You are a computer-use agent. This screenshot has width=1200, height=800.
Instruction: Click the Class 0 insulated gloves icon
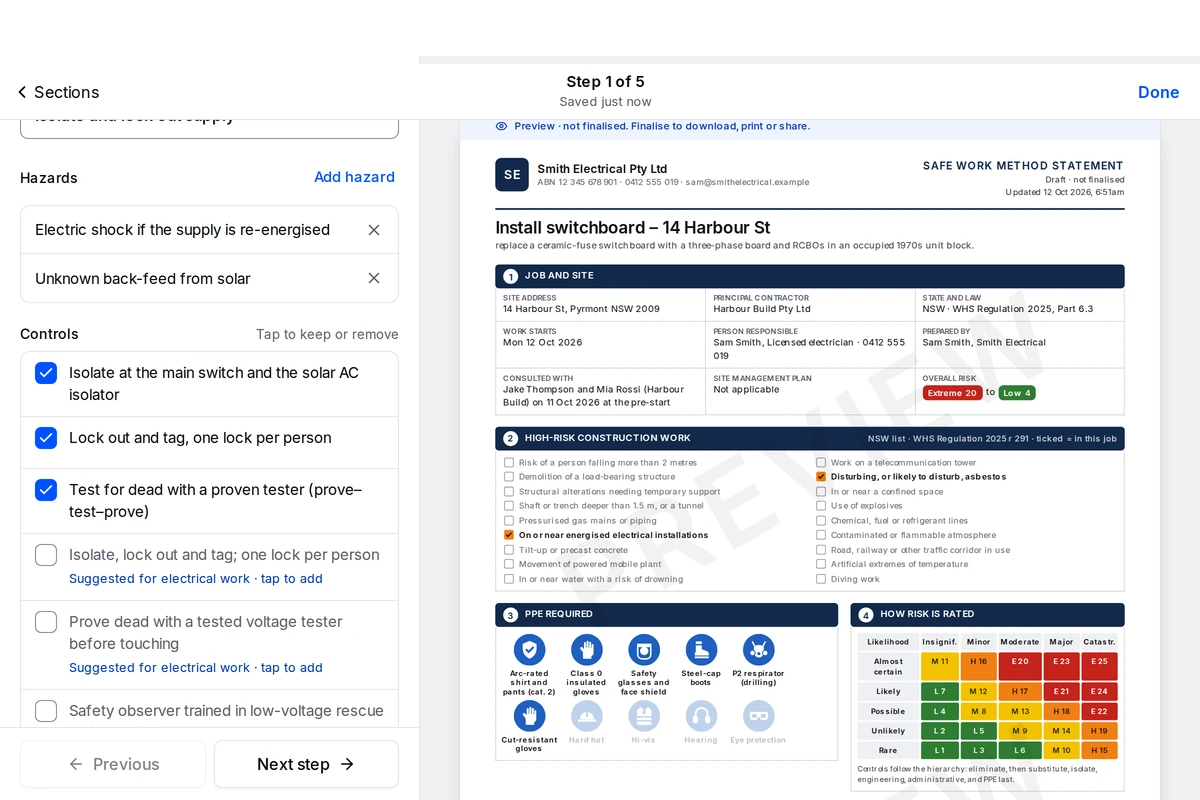[586, 650]
